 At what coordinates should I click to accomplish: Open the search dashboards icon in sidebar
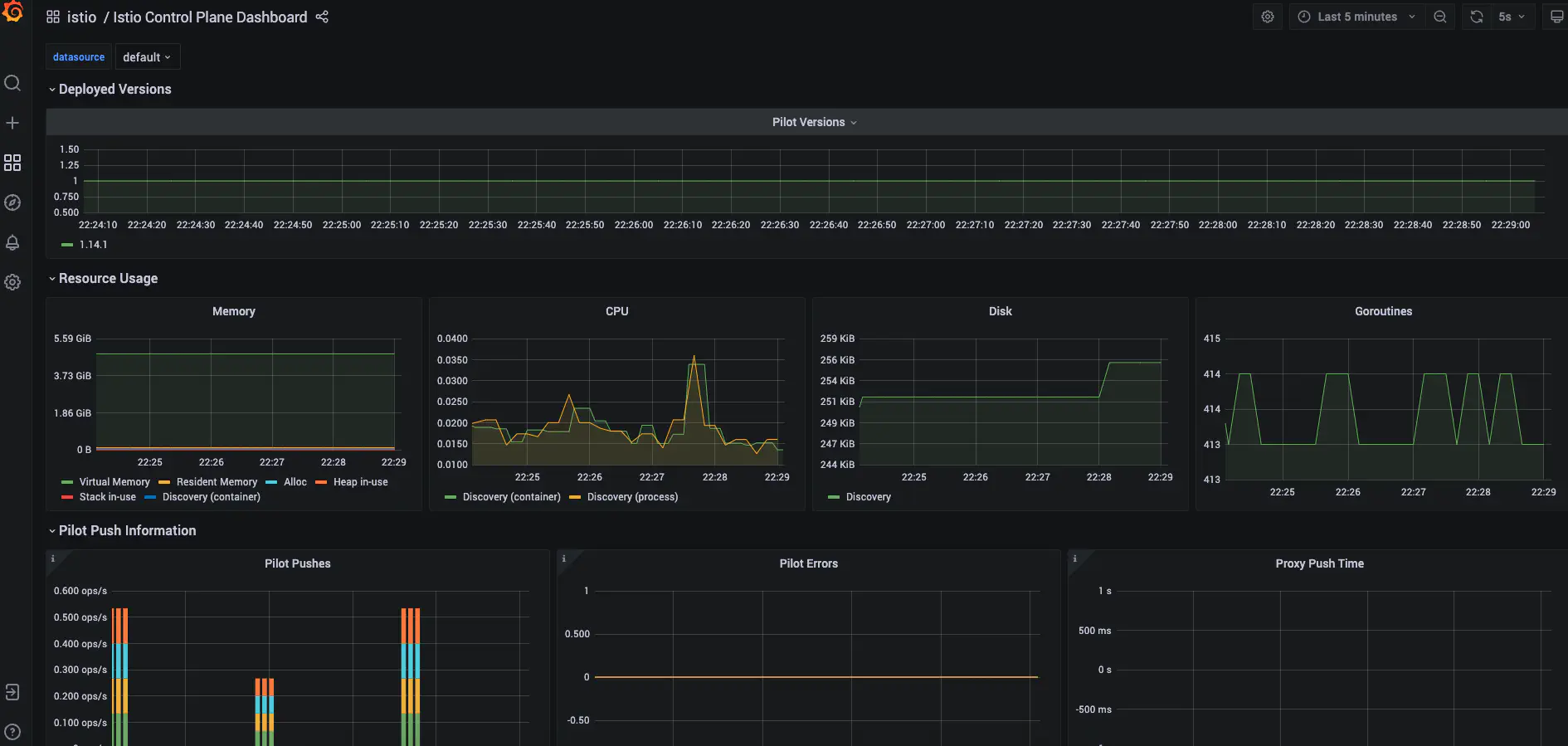coord(12,83)
